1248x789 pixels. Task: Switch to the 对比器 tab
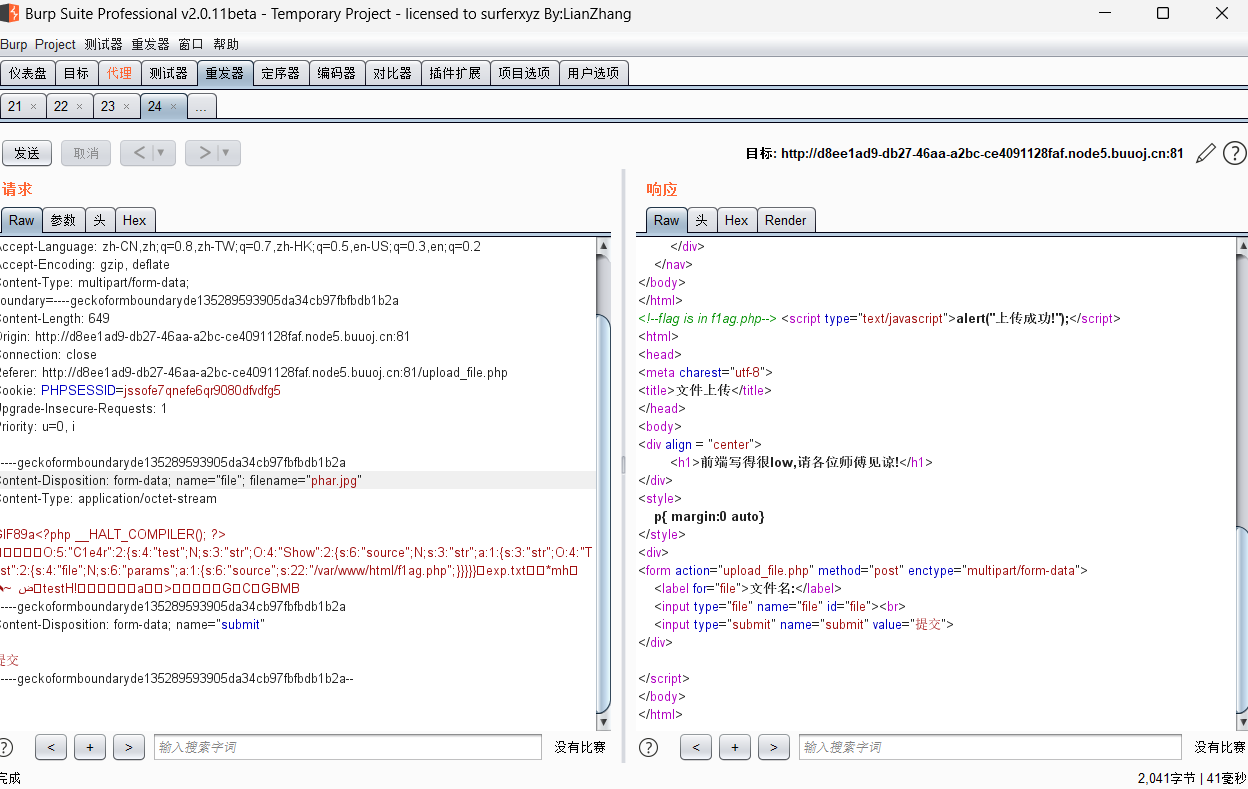[393, 73]
